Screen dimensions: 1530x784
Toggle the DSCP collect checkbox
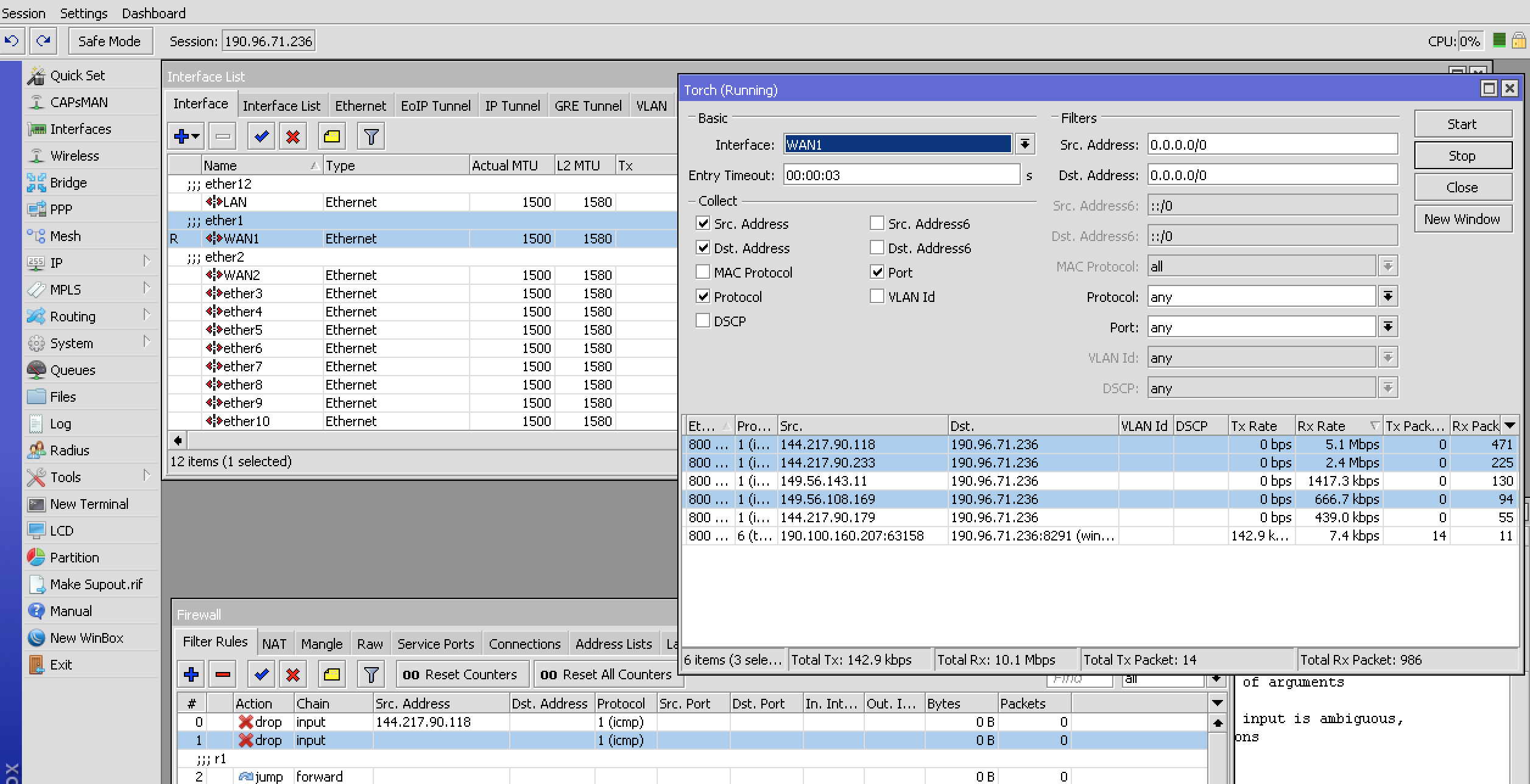click(x=703, y=321)
